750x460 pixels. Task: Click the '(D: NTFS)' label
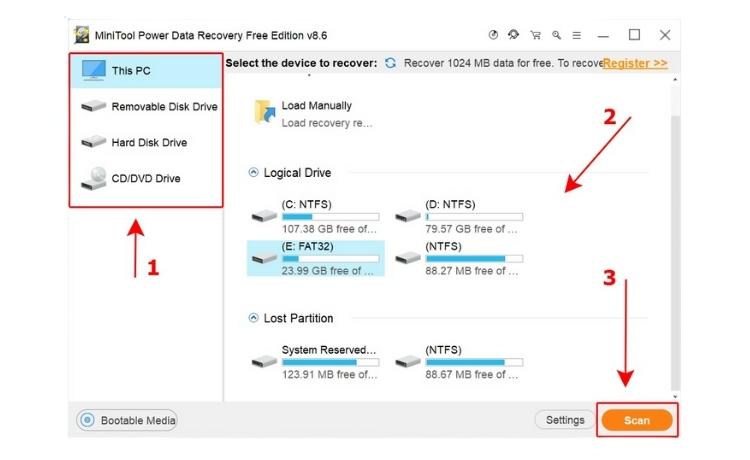coord(450,204)
